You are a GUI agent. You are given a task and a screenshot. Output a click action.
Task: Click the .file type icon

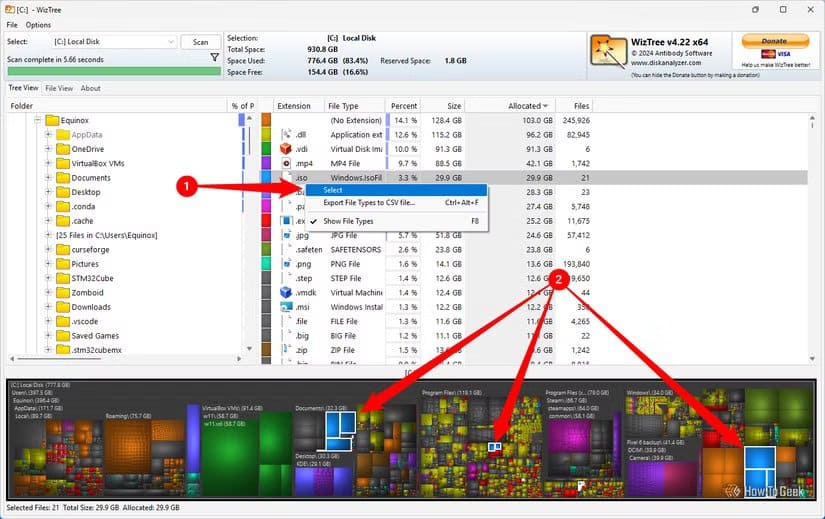(x=286, y=321)
